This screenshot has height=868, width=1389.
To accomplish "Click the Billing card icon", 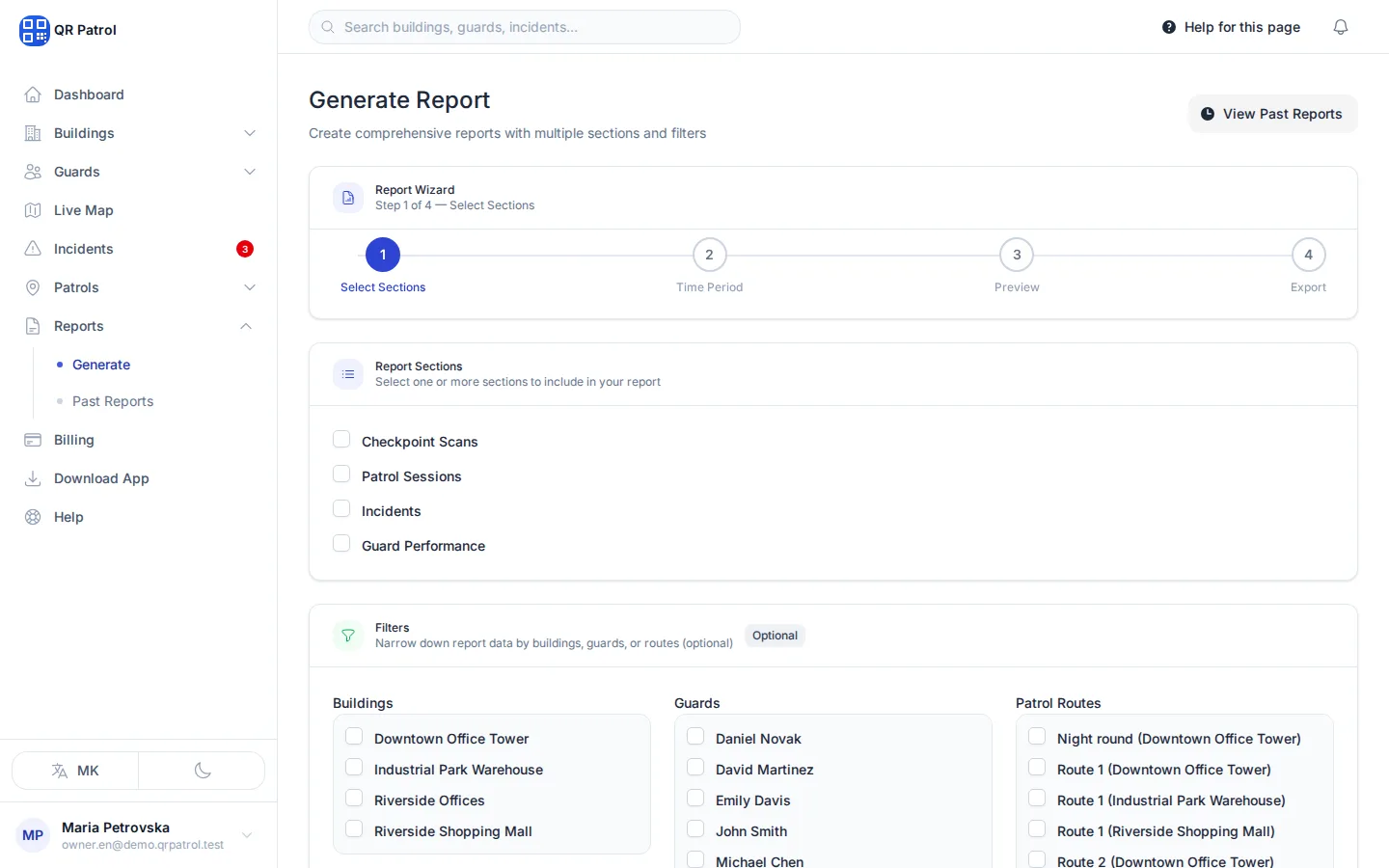I will (x=33, y=440).
